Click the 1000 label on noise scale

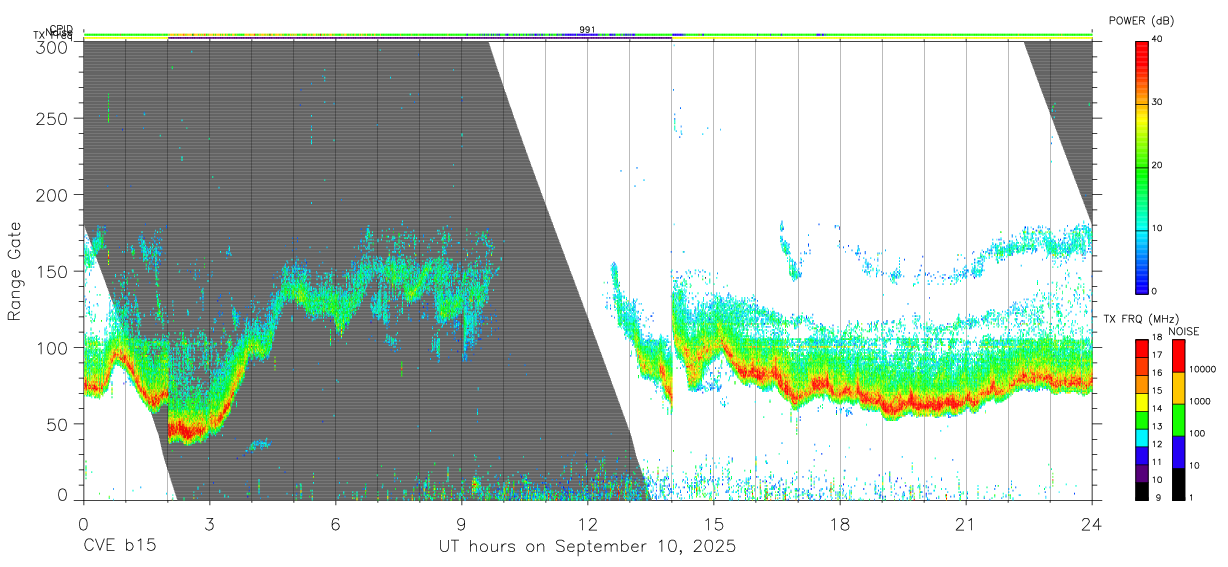(1199, 401)
